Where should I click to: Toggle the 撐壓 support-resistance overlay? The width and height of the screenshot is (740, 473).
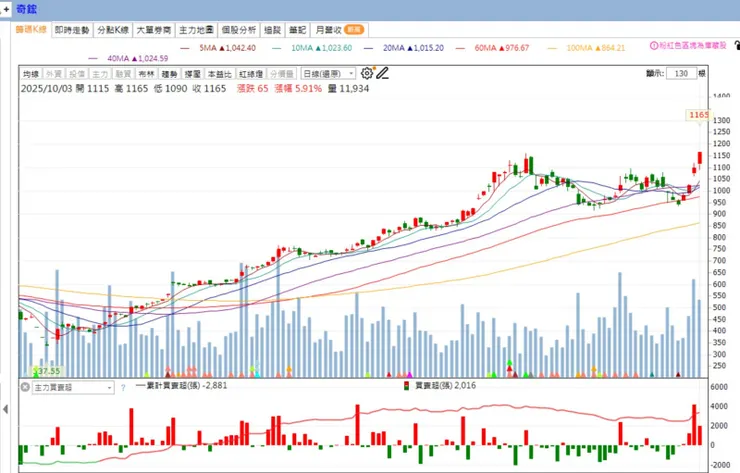(193, 74)
